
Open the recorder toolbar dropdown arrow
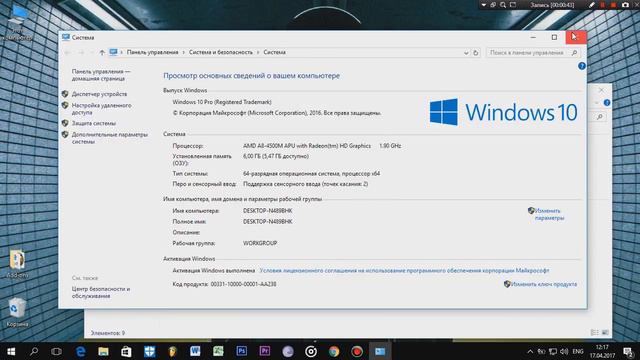point(484,5)
